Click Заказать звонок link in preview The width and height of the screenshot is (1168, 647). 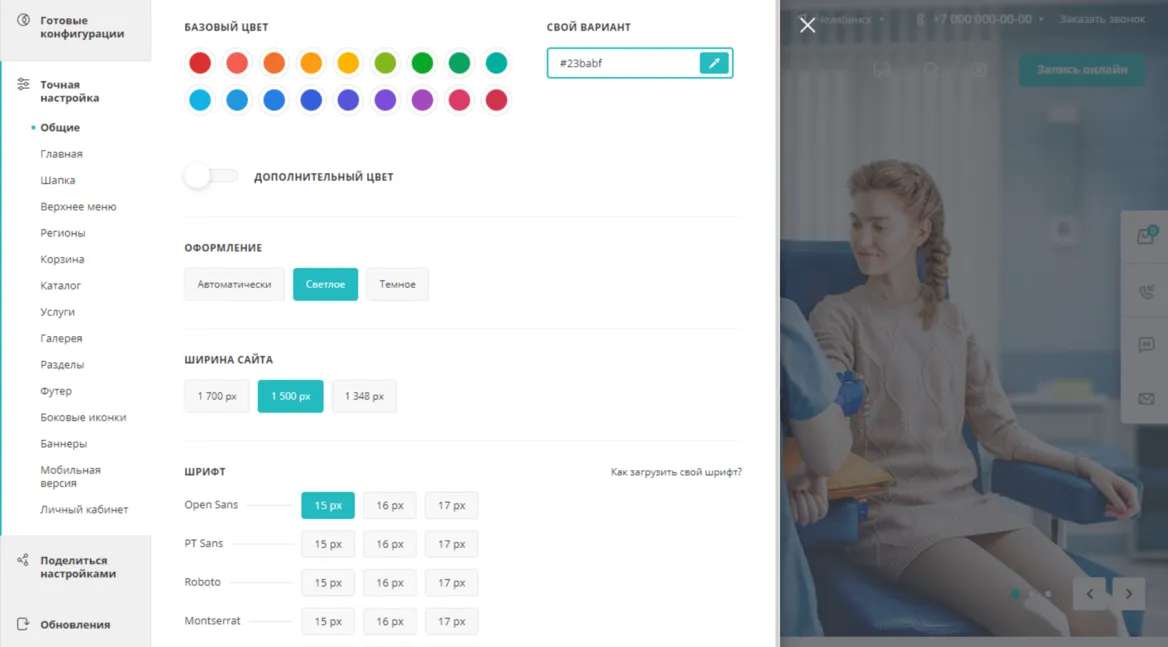[1102, 19]
